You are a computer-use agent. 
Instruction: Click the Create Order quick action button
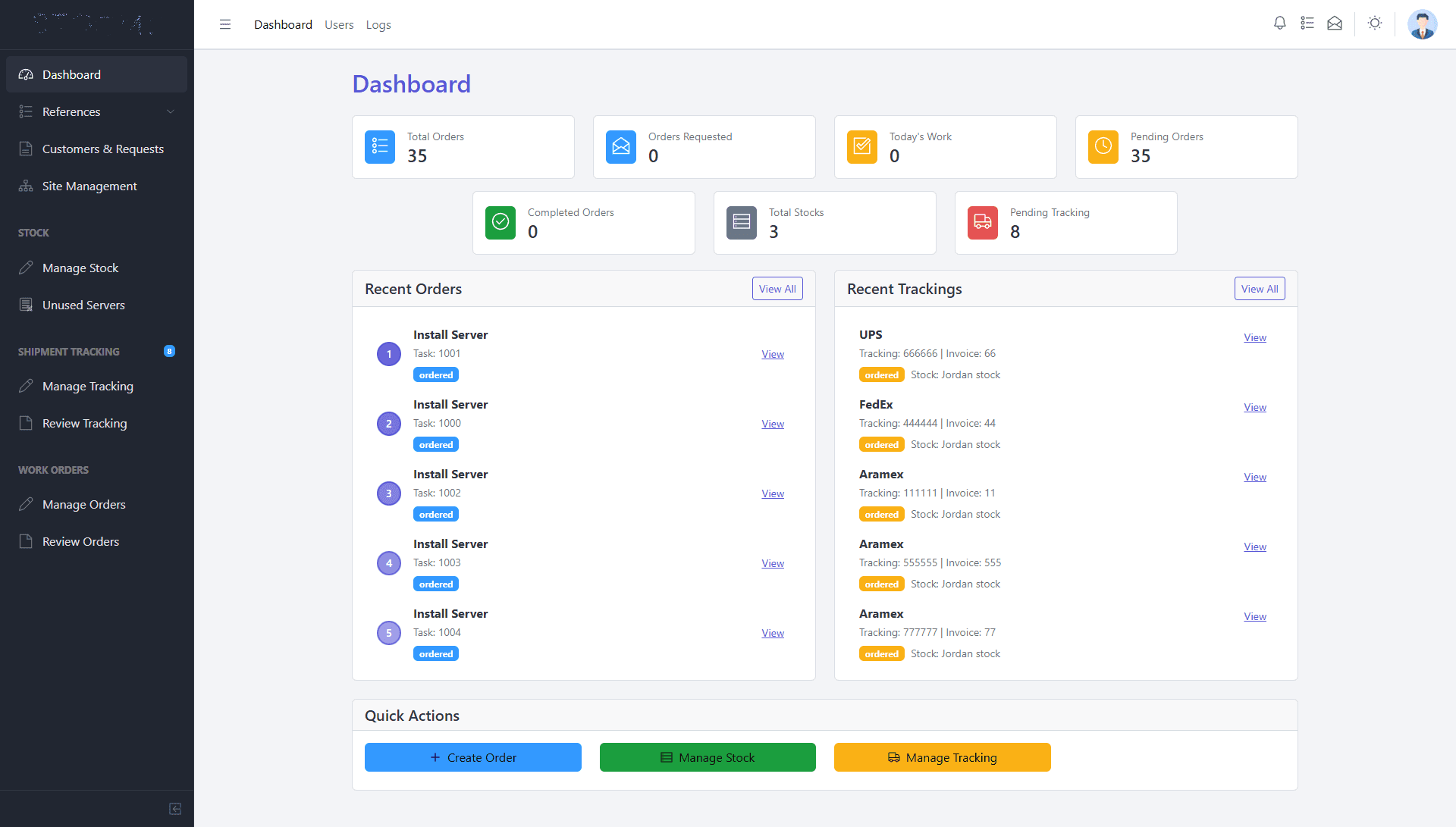click(x=473, y=757)
